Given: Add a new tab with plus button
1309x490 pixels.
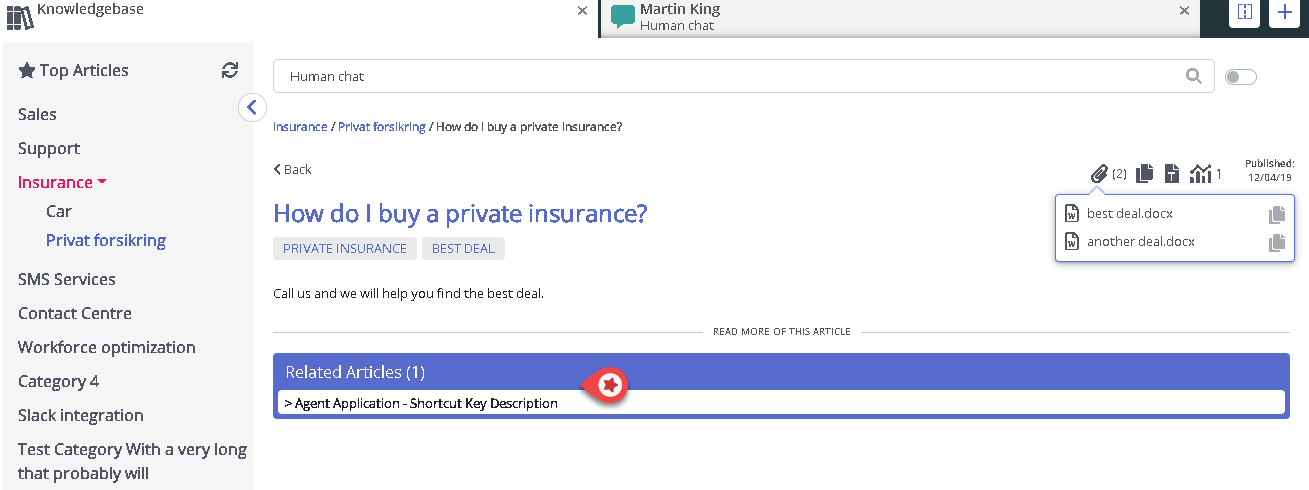Looking at the screenshot, I should pyautogui.click(x=1284, y=12).
